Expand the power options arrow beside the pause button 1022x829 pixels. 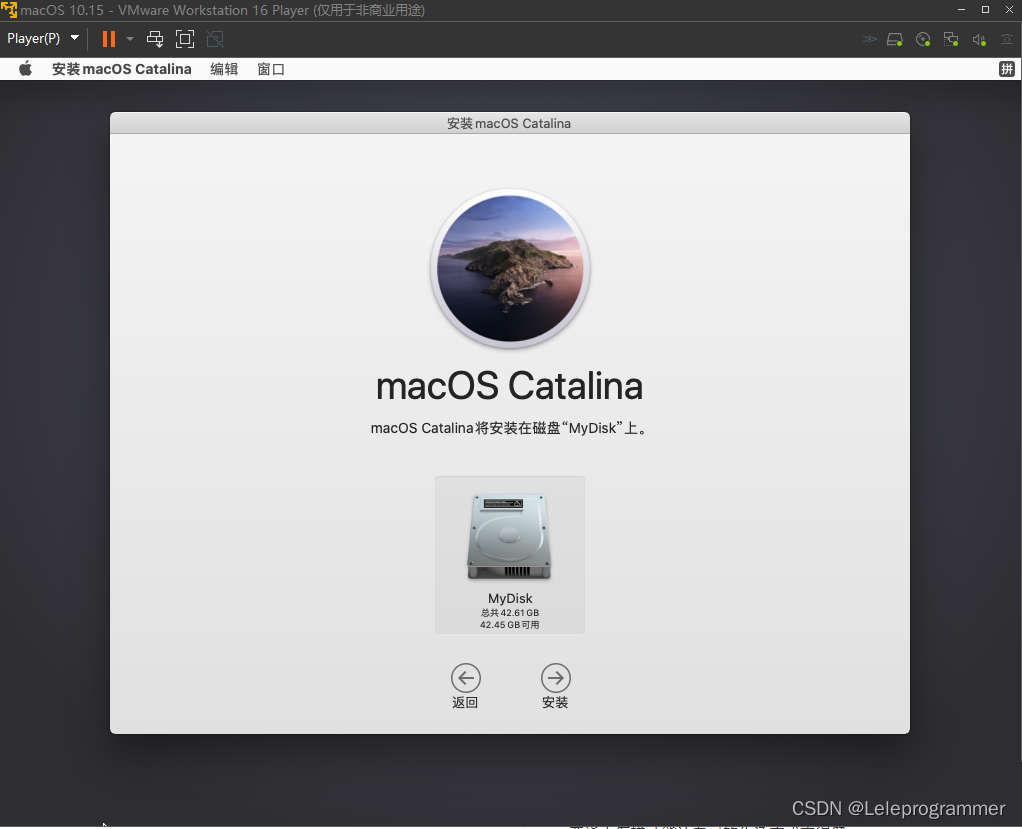click(x=130, y=39)
